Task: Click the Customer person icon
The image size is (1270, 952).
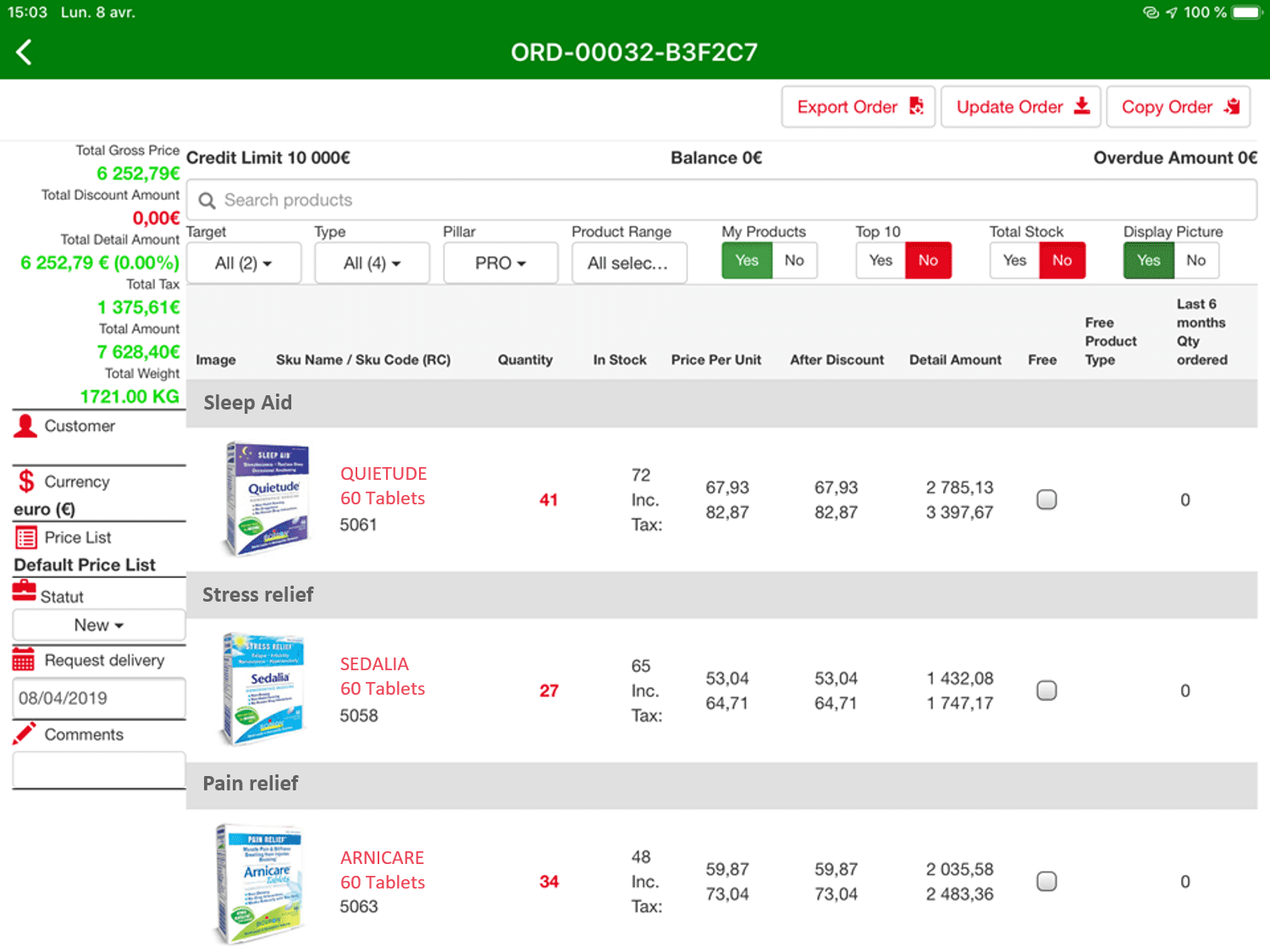Action: [25, 426]
